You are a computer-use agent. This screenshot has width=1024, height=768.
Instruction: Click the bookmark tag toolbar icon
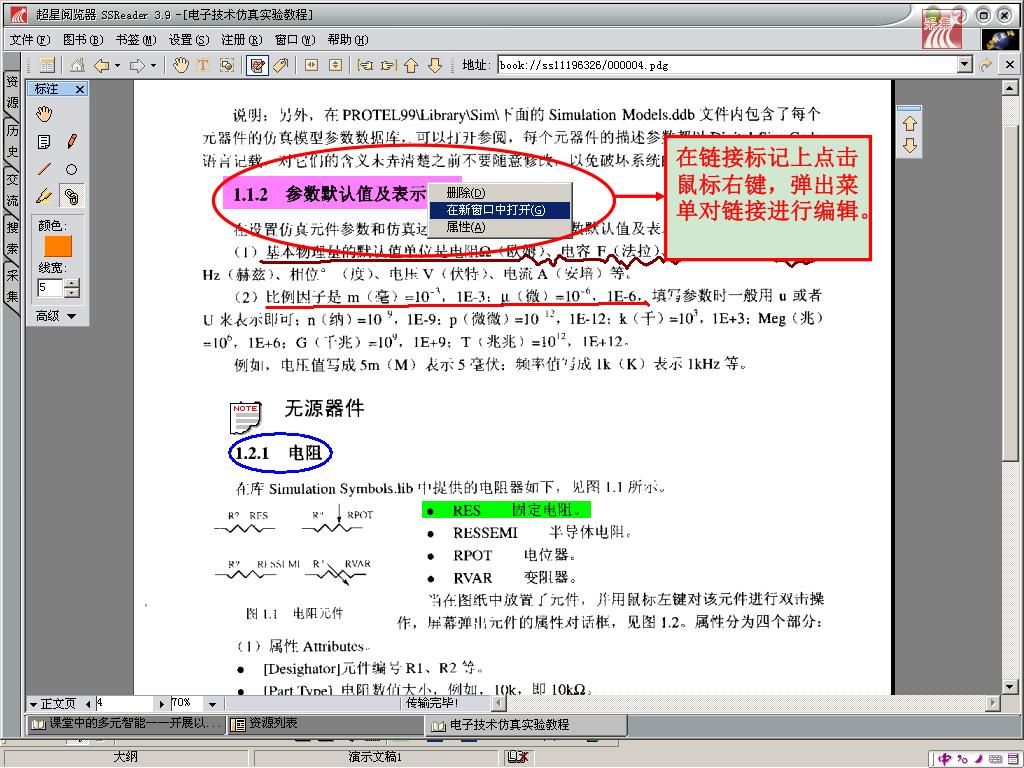pyautogui.click(x=281, y=65)
